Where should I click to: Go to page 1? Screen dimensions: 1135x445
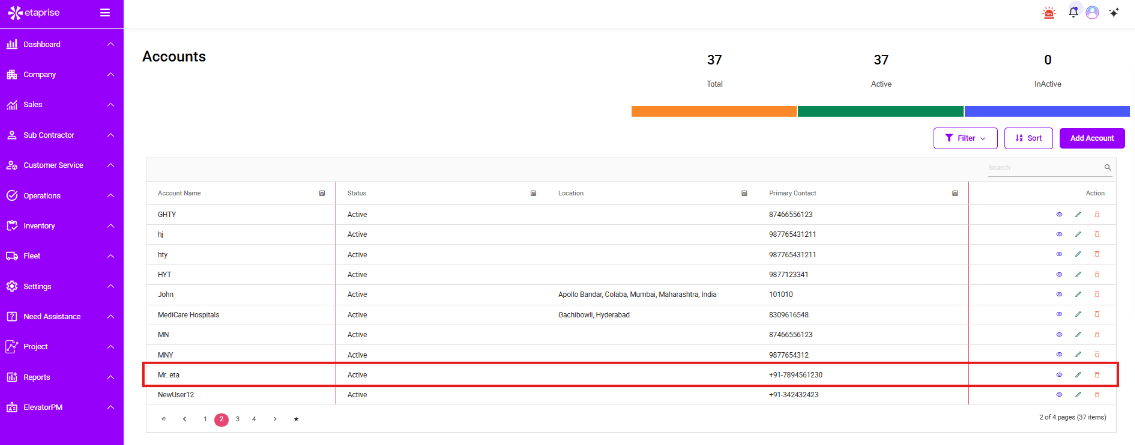(x=205, y=419)
